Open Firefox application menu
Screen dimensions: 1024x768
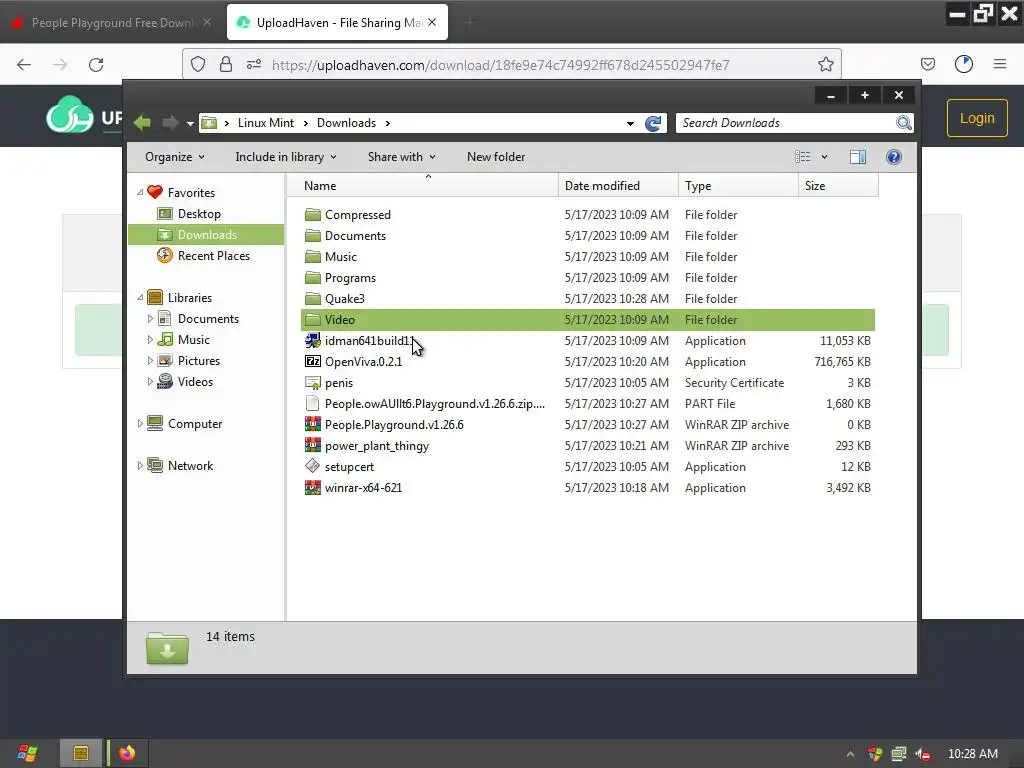tap(1000, 64)
